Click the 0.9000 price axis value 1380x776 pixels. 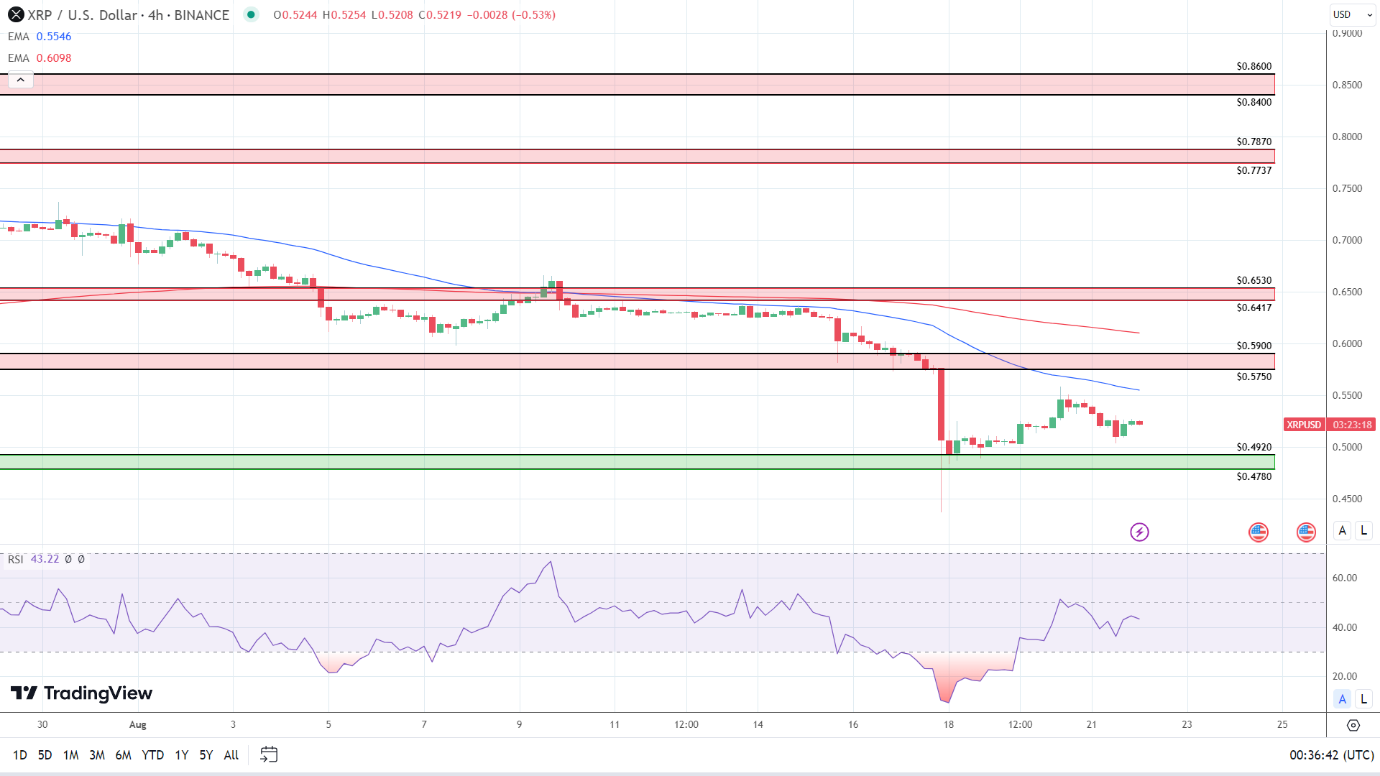coord(1347,33)
